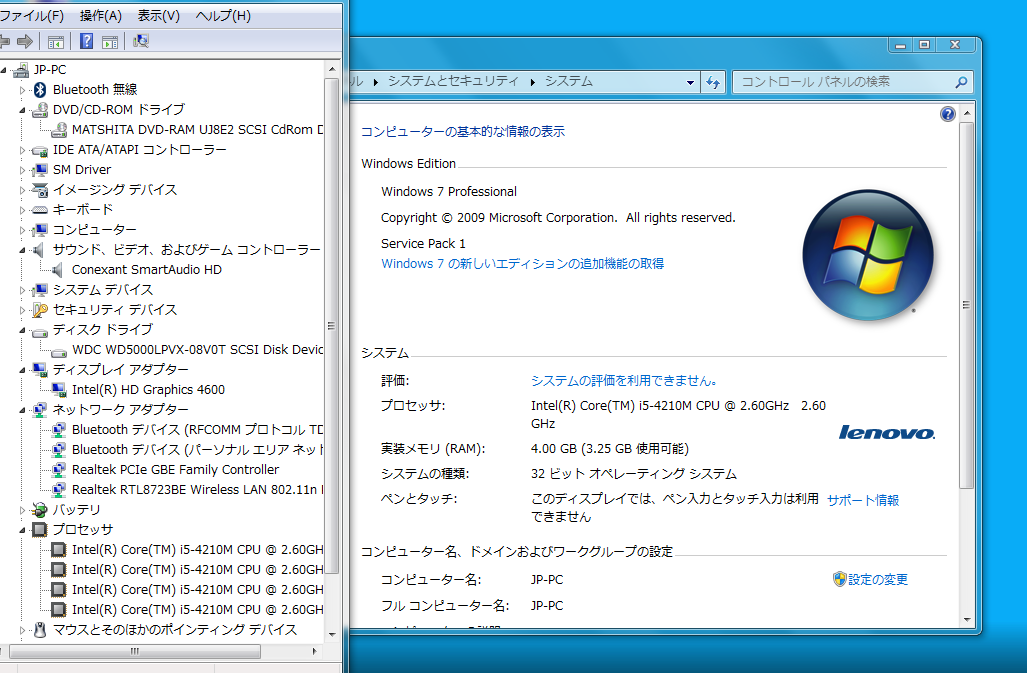Select MATSHITA DVD-RAM UJ8E2 device icon
The width and height of the screenshot is (1027, 673).
coord(60,130)
